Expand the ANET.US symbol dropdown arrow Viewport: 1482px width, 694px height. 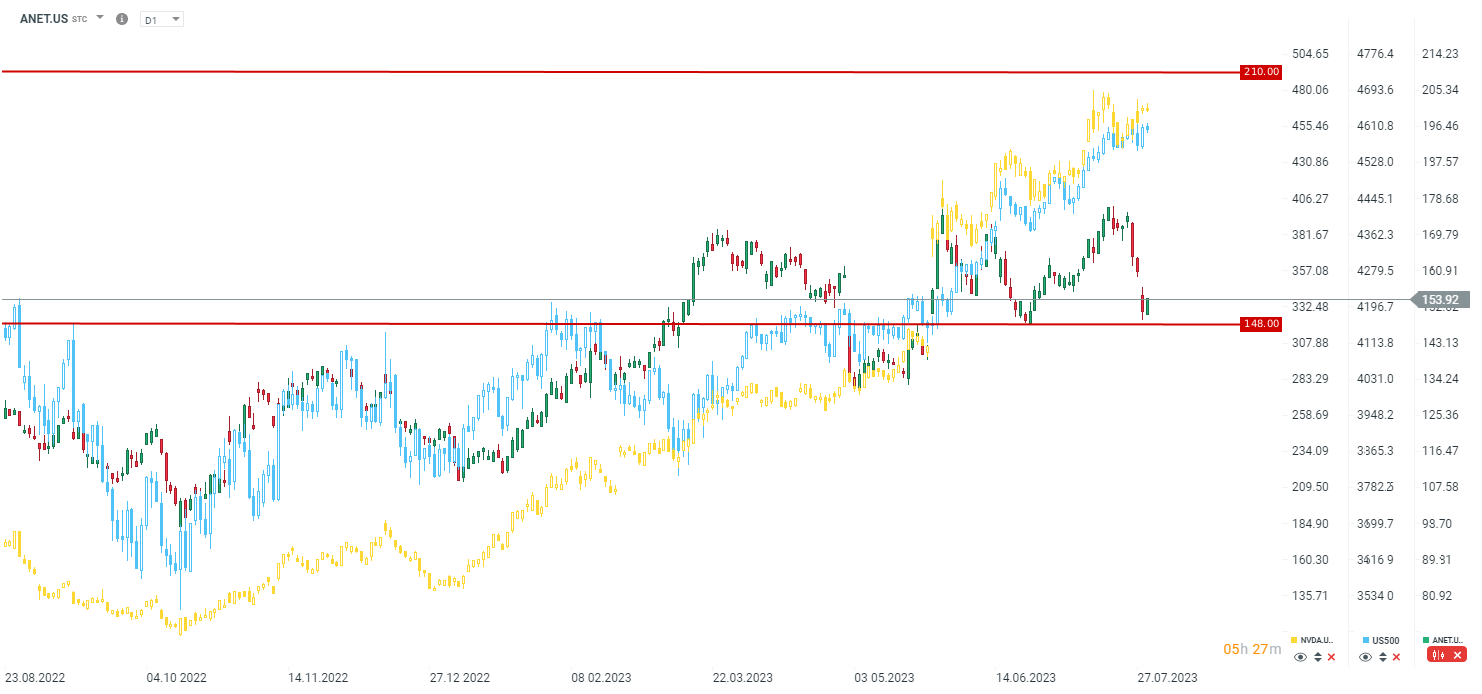click(100, 18)
